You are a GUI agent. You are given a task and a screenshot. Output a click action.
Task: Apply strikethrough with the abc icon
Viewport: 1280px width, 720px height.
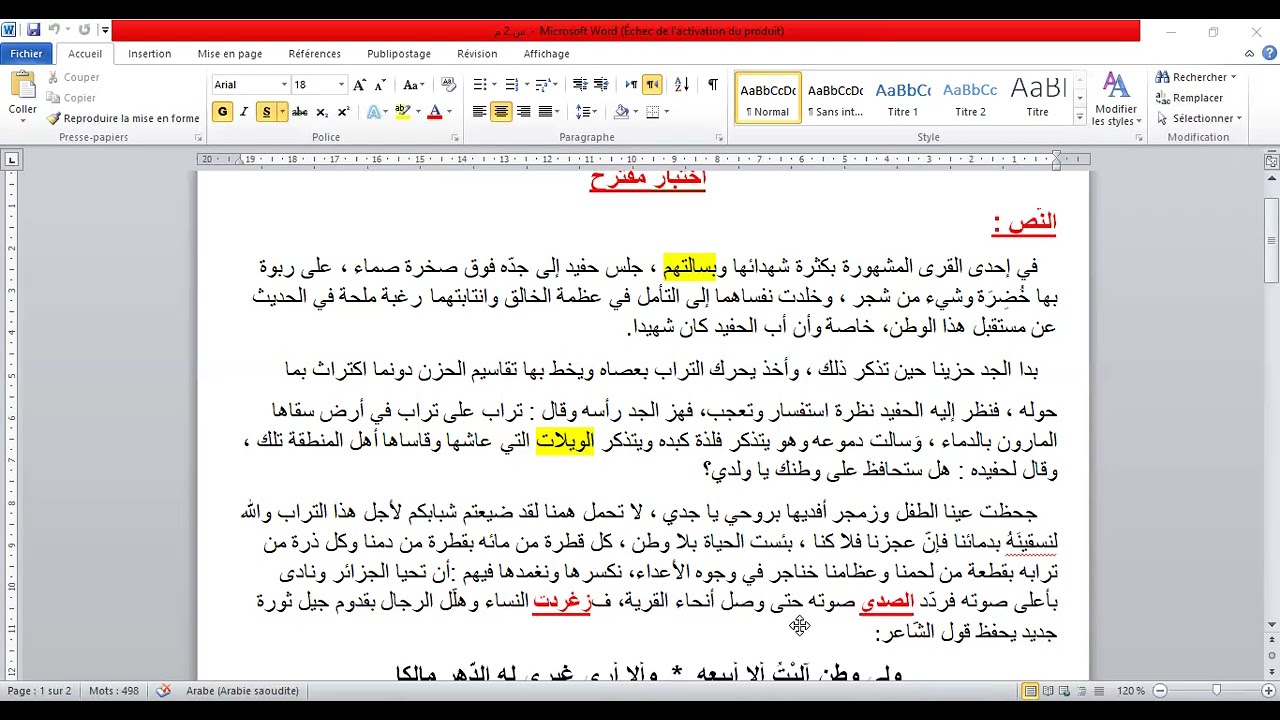point(299,112)
